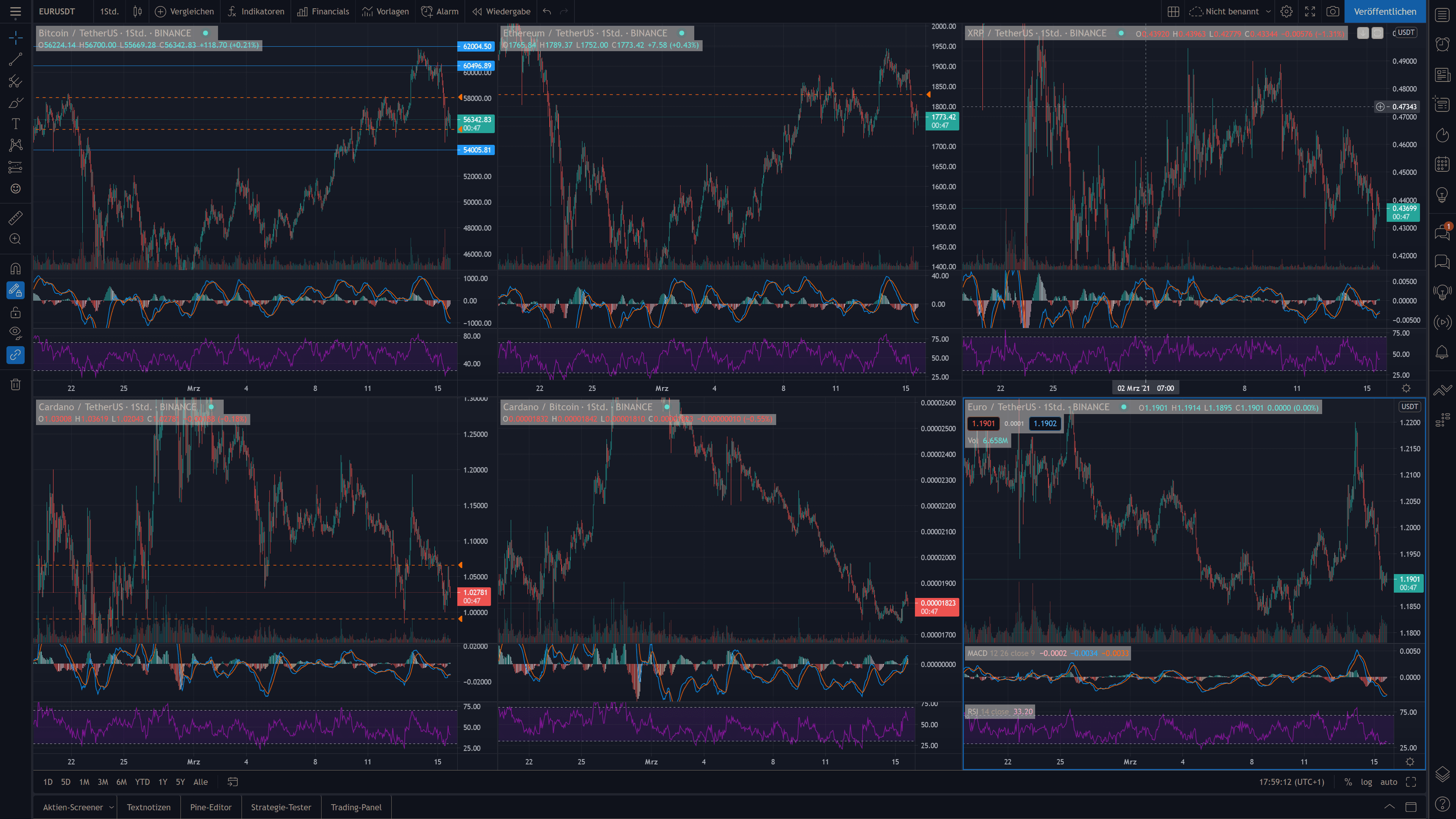This screenshot has width=1456, height=819.
Task: Click the EURUSDT symbol search field
Action: [x=57, y=11]
